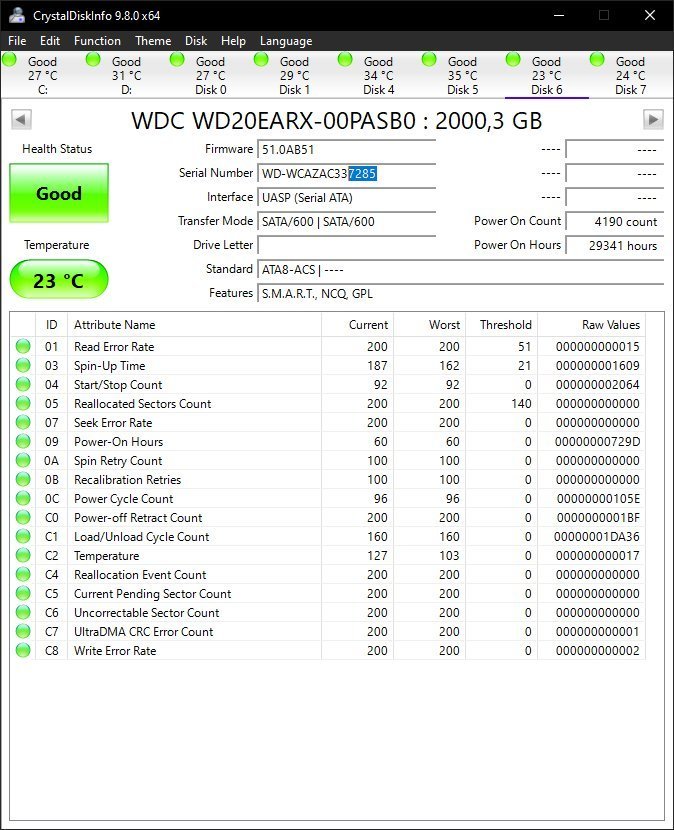Click the Disk 4 green status orb
This screenshot has width=674, height=830.
click(346, 61)
